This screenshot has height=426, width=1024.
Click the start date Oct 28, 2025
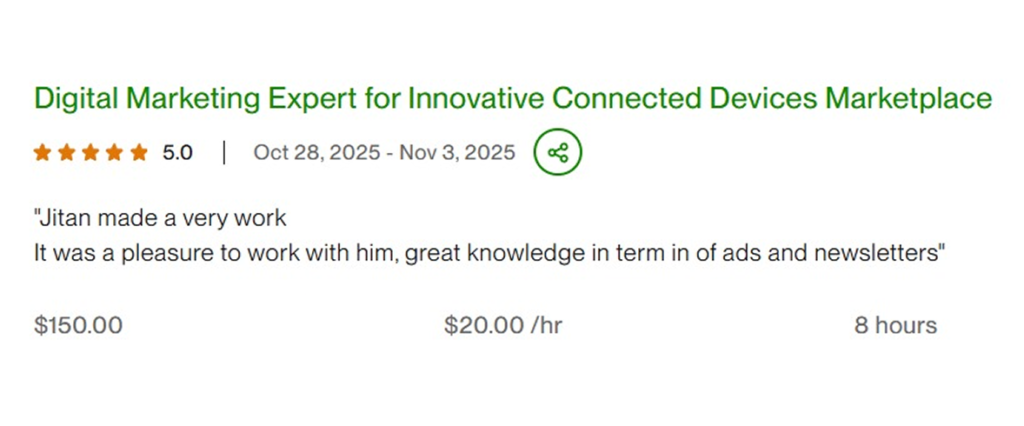[x=316, y=153]
